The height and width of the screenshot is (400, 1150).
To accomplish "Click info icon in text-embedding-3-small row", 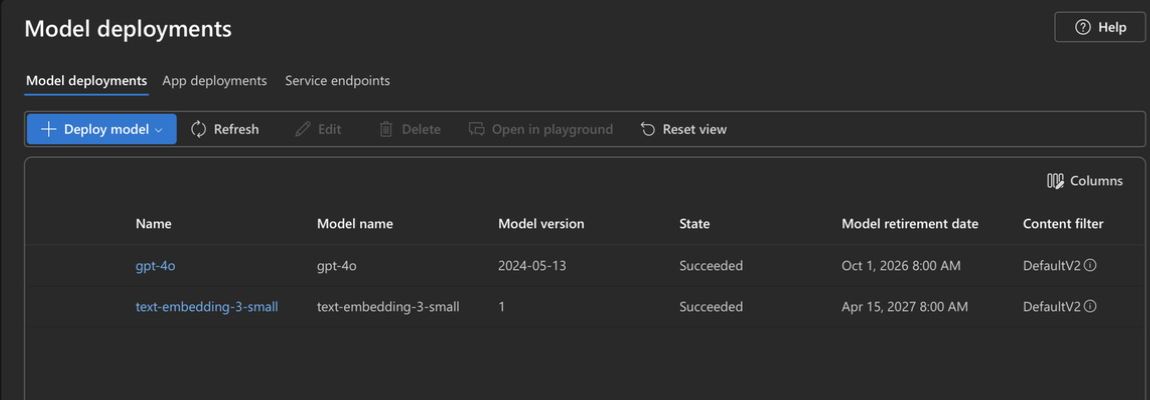I will [1090, 306].
